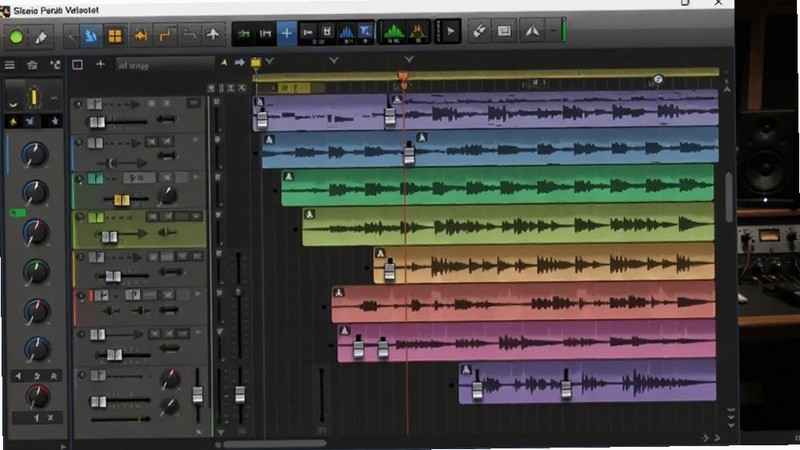Screen dimensions: 800x450
Task: Open the hamburger menu icon
Action: (10, 65)
